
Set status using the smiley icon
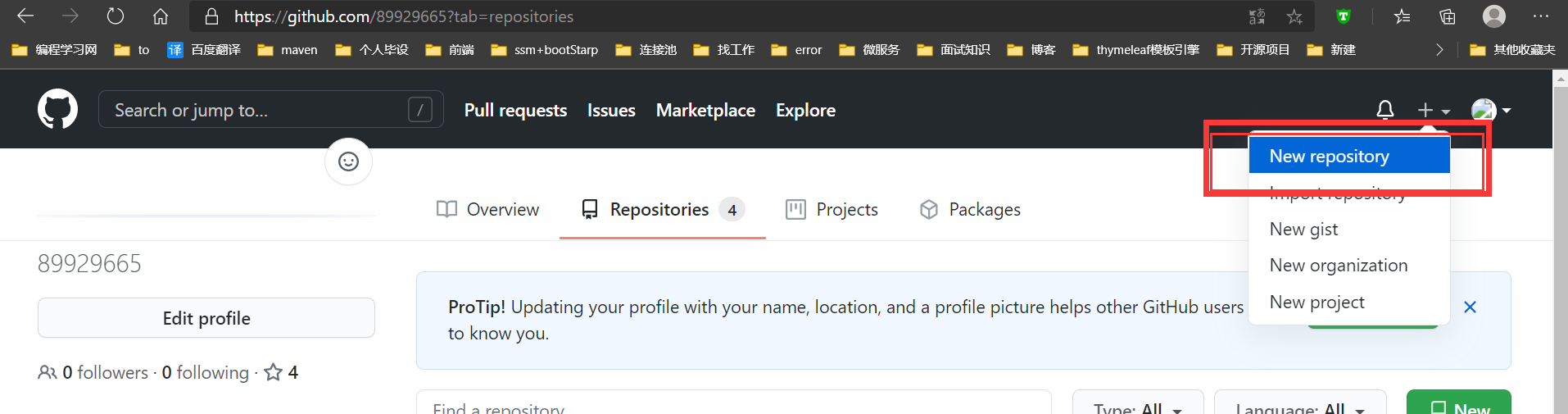(348, 162)
